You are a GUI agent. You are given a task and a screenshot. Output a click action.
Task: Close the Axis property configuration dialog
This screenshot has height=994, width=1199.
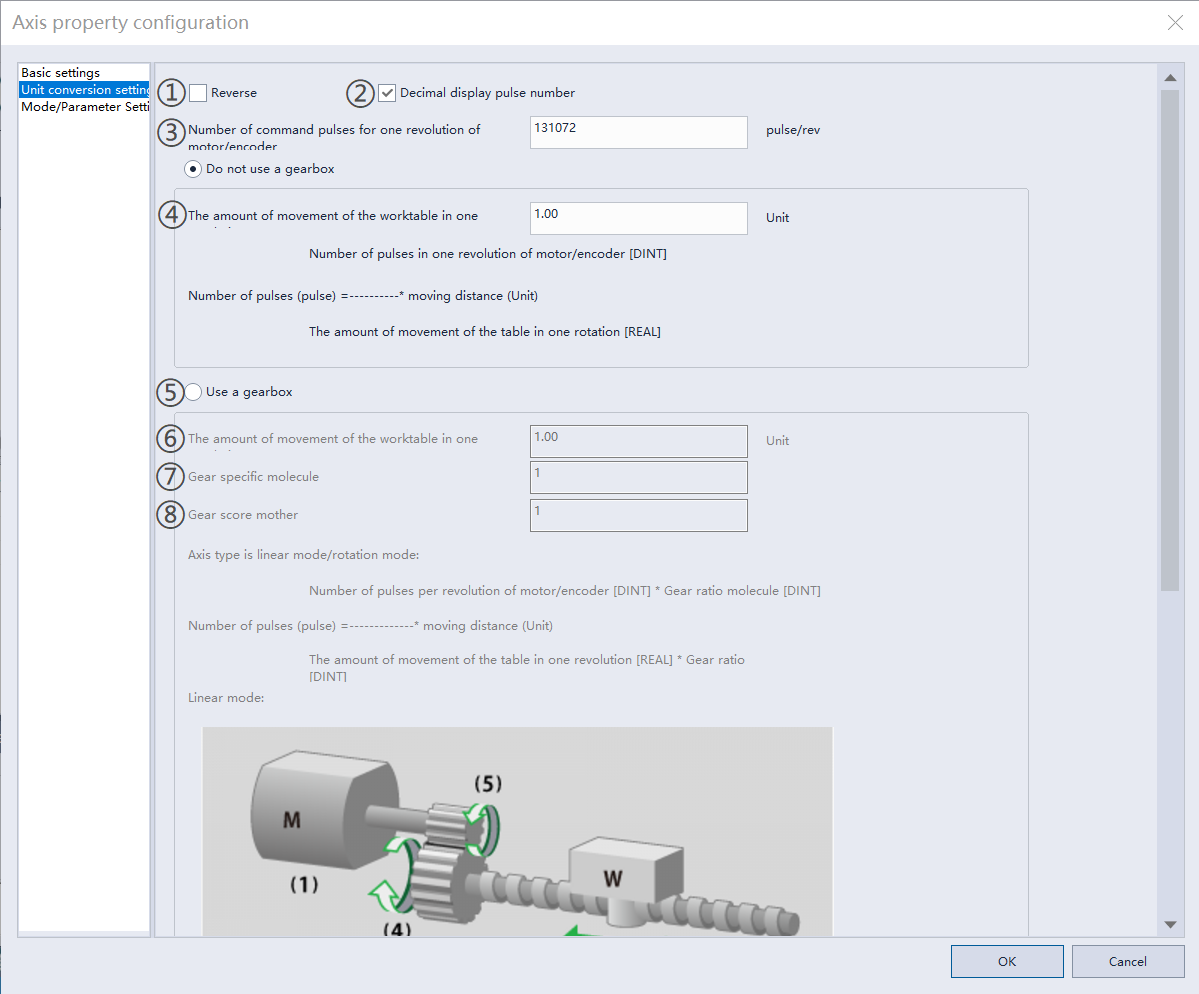1175,23
